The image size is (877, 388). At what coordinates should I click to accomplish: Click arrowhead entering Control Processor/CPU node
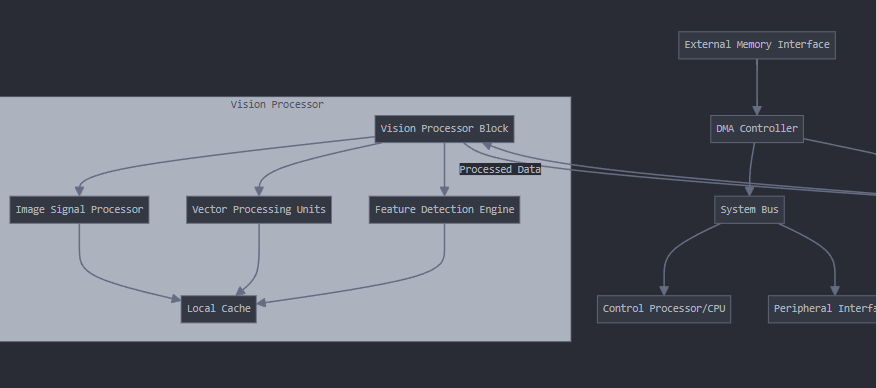point(664,290)
